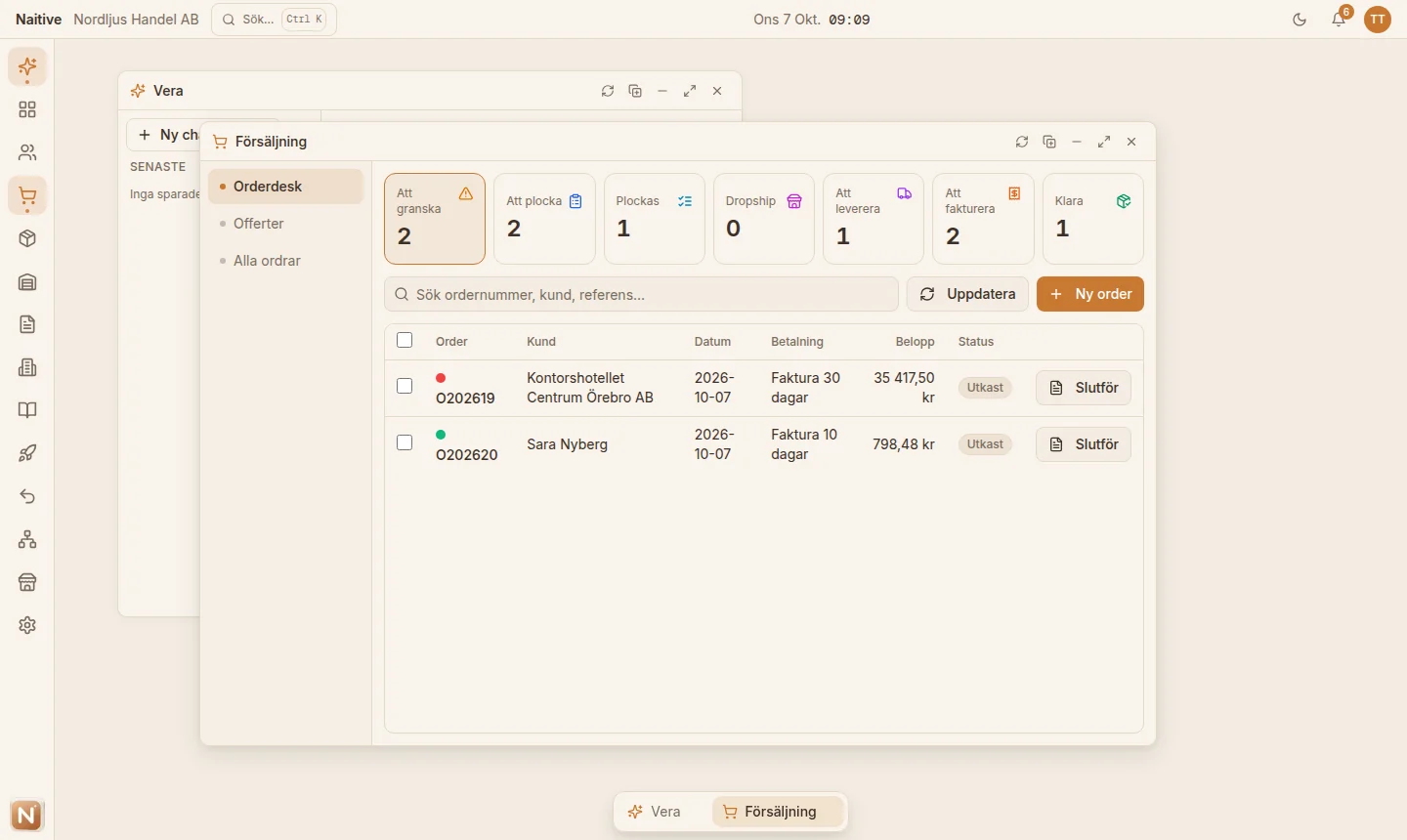Tick the select-all checkbox in the order table header
This screenshot has width=1407, height=840.
coord(405,341)
